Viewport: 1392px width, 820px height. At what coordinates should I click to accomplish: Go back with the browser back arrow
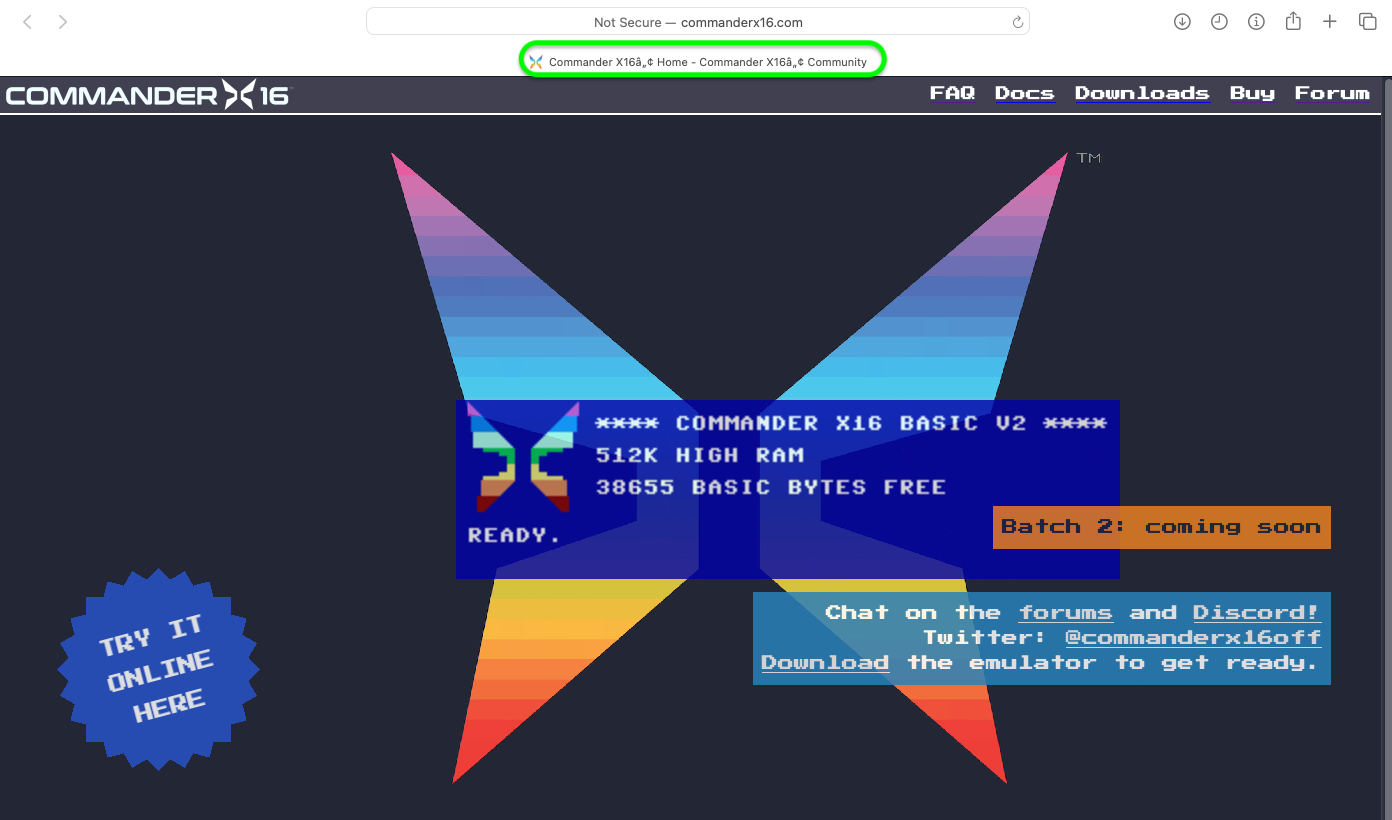(x=28, y=22)
